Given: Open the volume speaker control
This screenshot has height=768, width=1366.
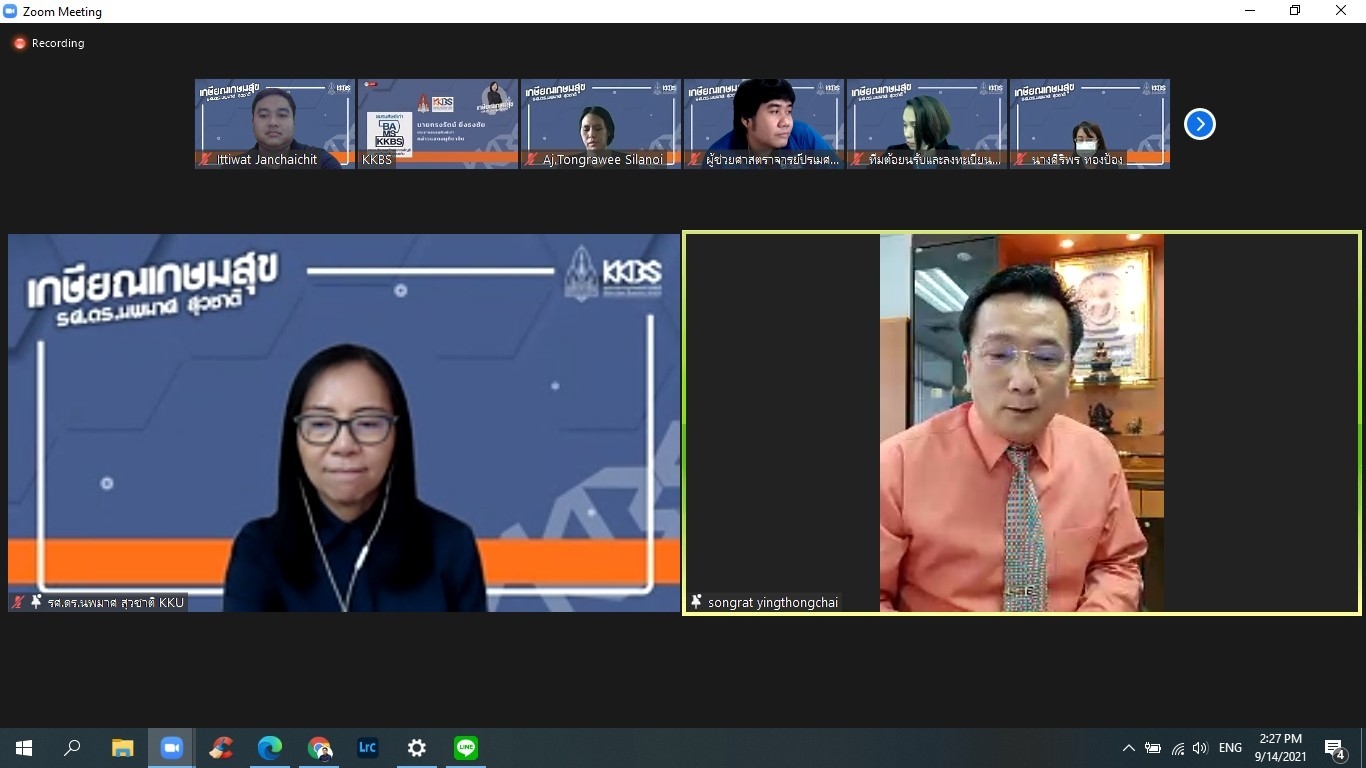Looking at the screenshot, I should (1200, 748).
